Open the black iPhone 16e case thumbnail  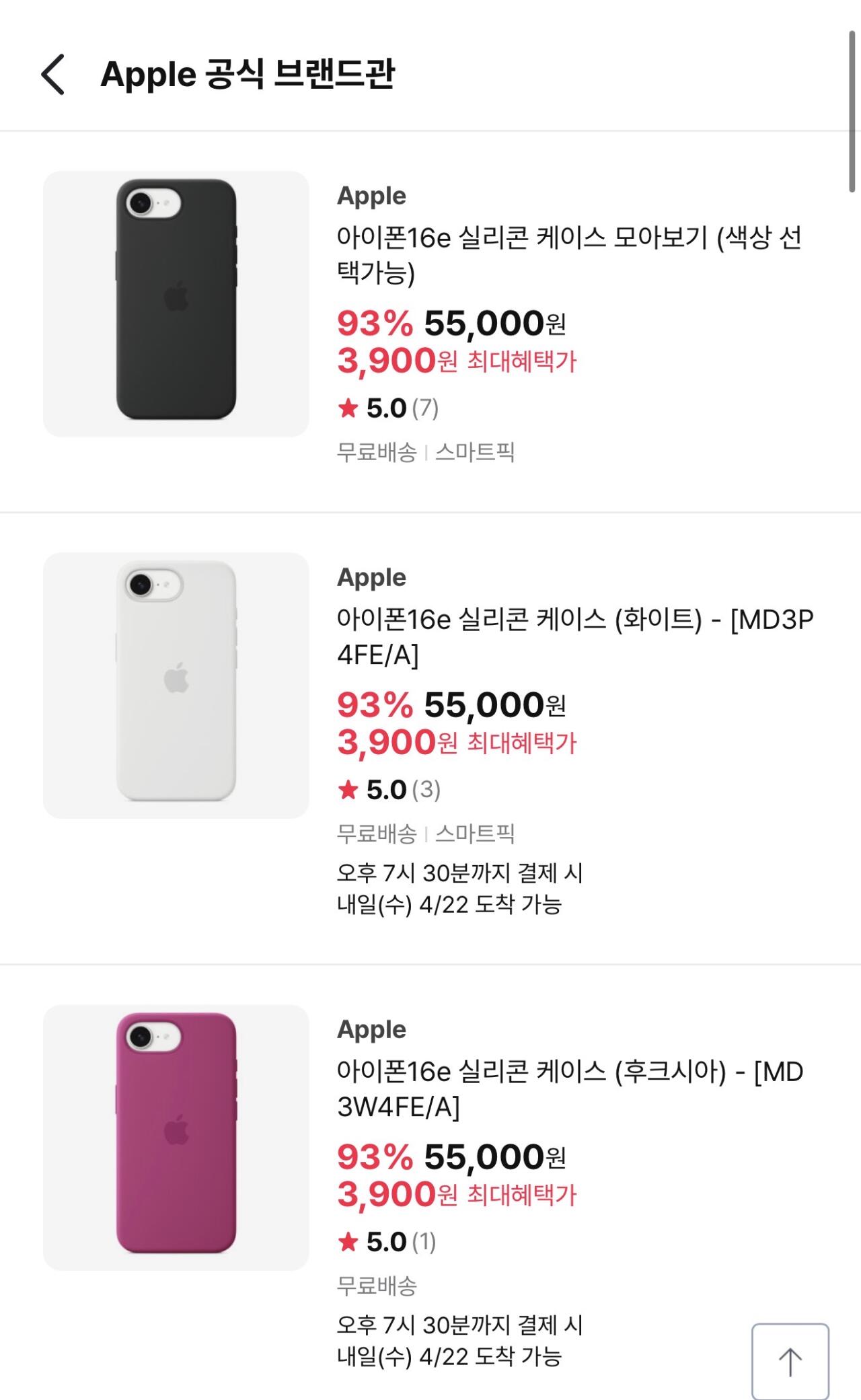(176, 303)
